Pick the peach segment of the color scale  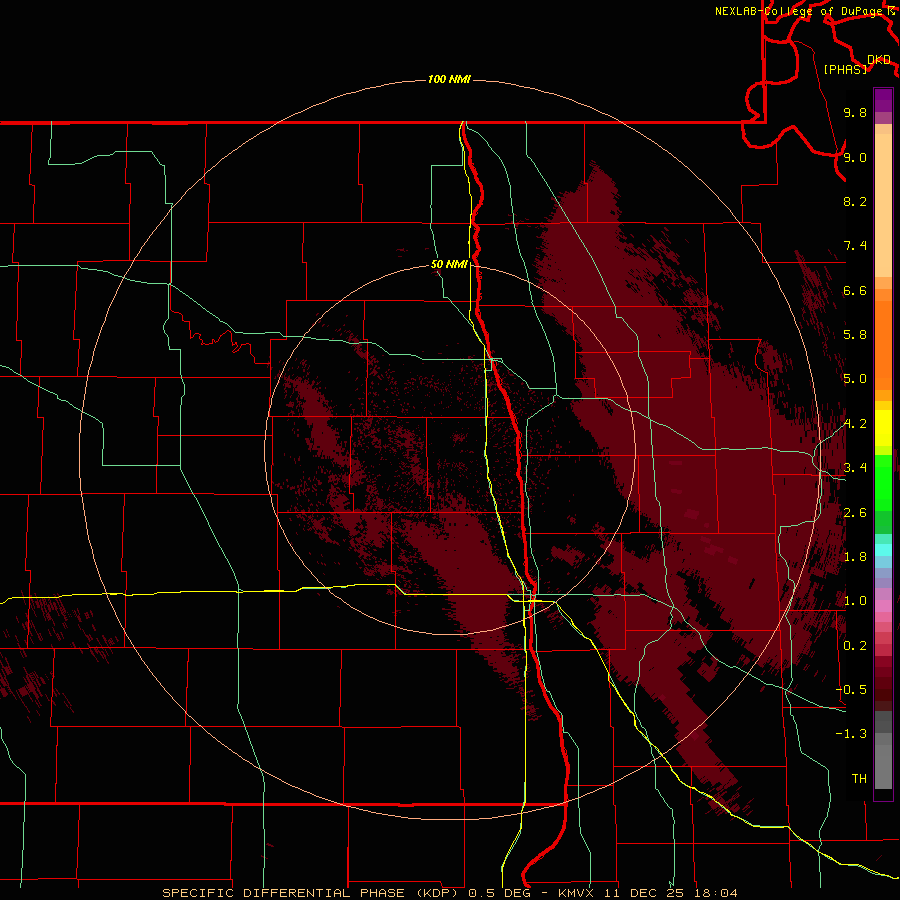tap(883, 205)
